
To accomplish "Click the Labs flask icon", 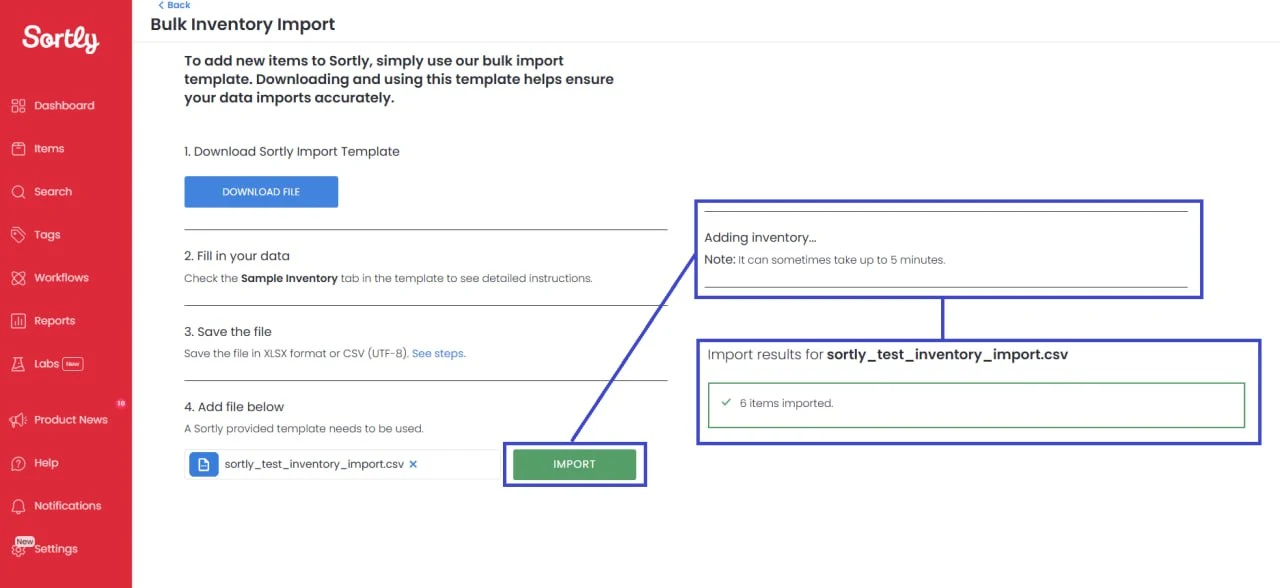I will 18,364.
